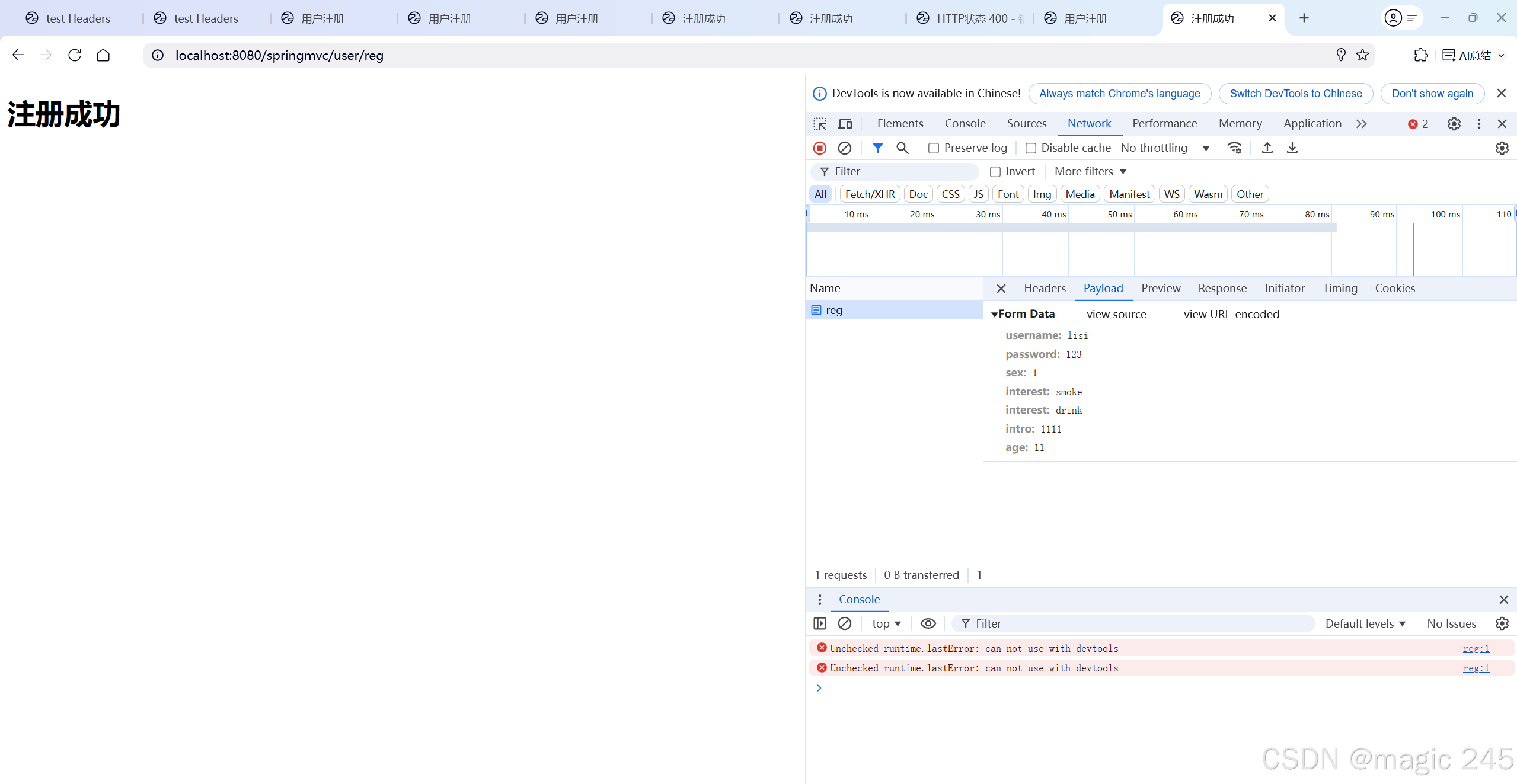Click the import HAR upload icon
1517x784 pixels.
click(x=1267, y=148)
